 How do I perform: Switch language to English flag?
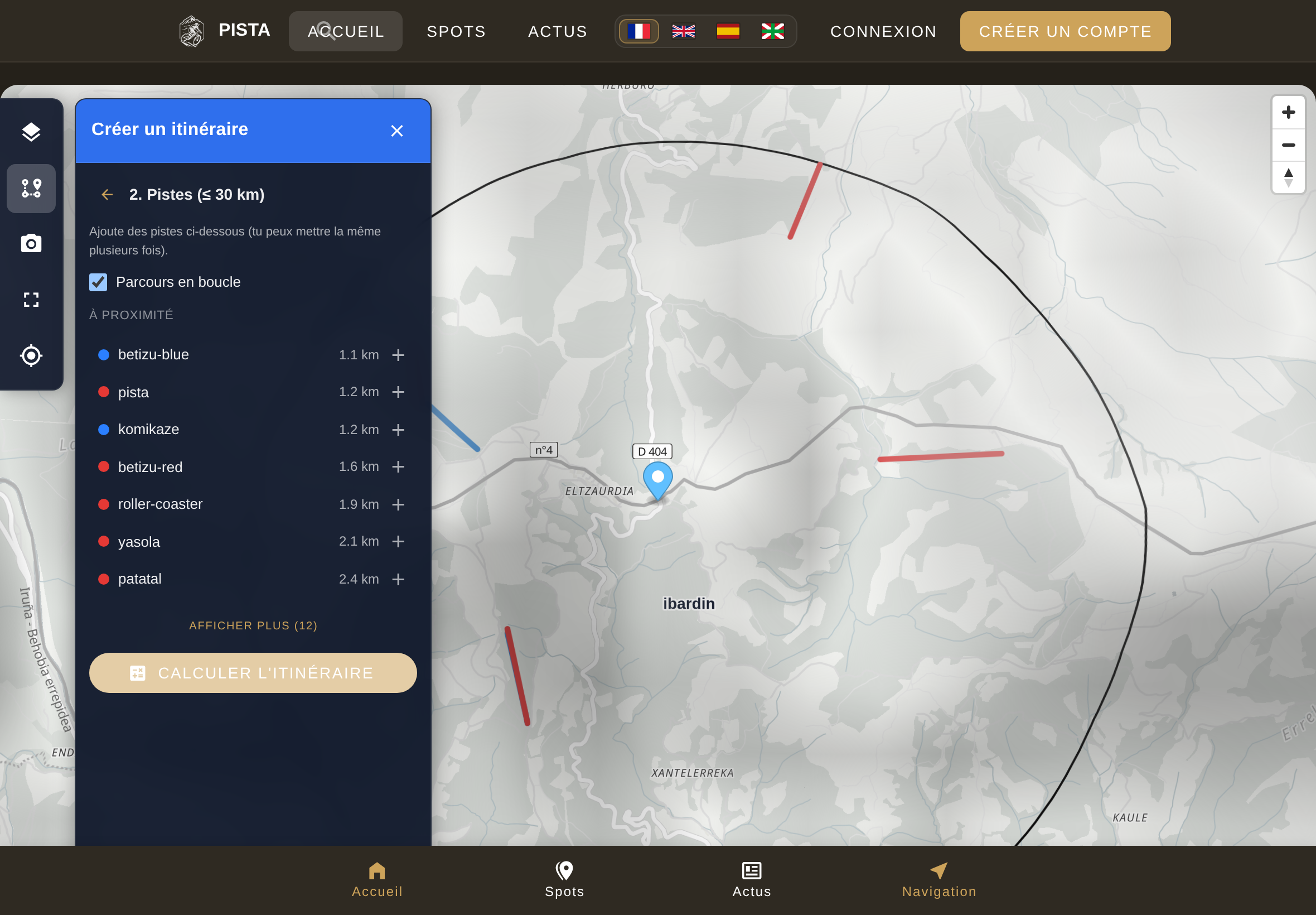click(683, 31)
